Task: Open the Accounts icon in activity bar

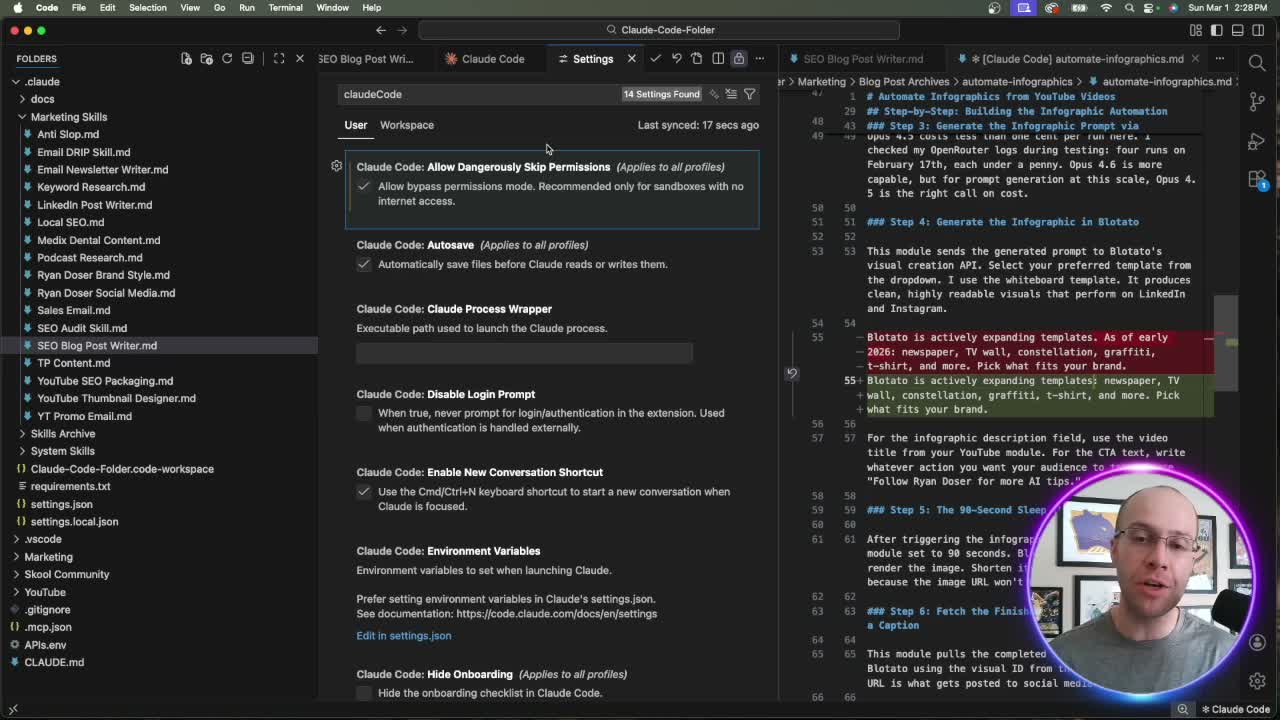Action: [x=1257, y=642]
